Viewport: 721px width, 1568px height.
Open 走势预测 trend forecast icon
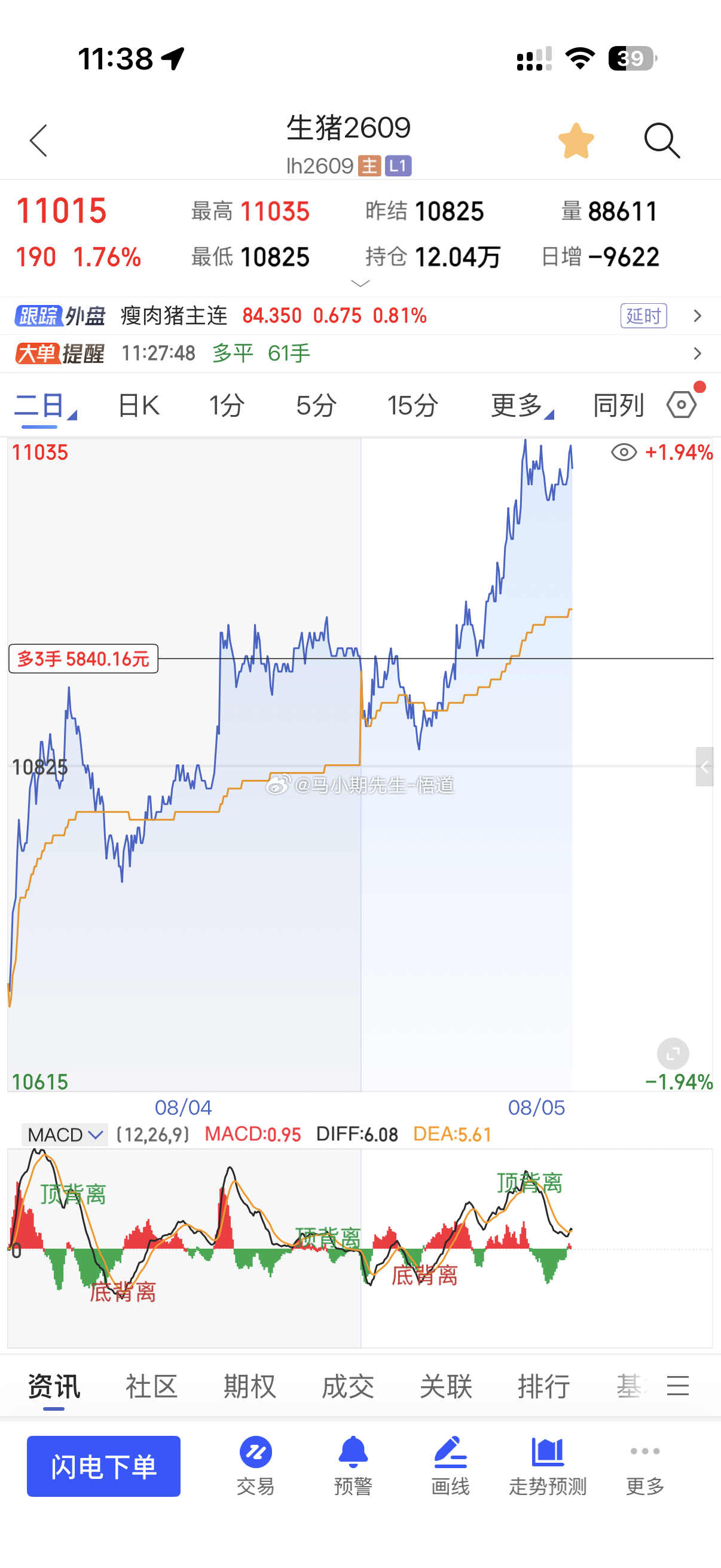coord(548,1466)
